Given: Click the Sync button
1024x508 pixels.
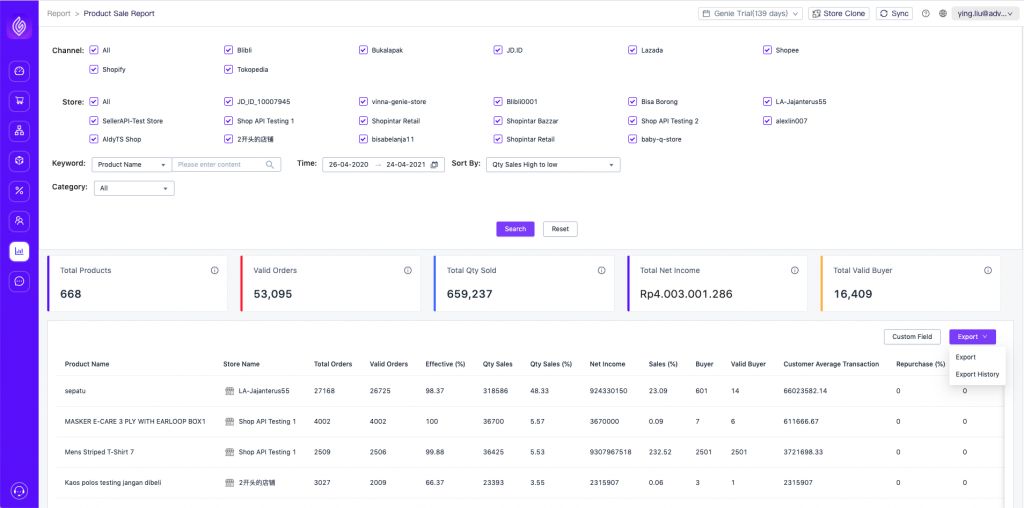Looking at the screenshot, I should click(x=894, y=14).
